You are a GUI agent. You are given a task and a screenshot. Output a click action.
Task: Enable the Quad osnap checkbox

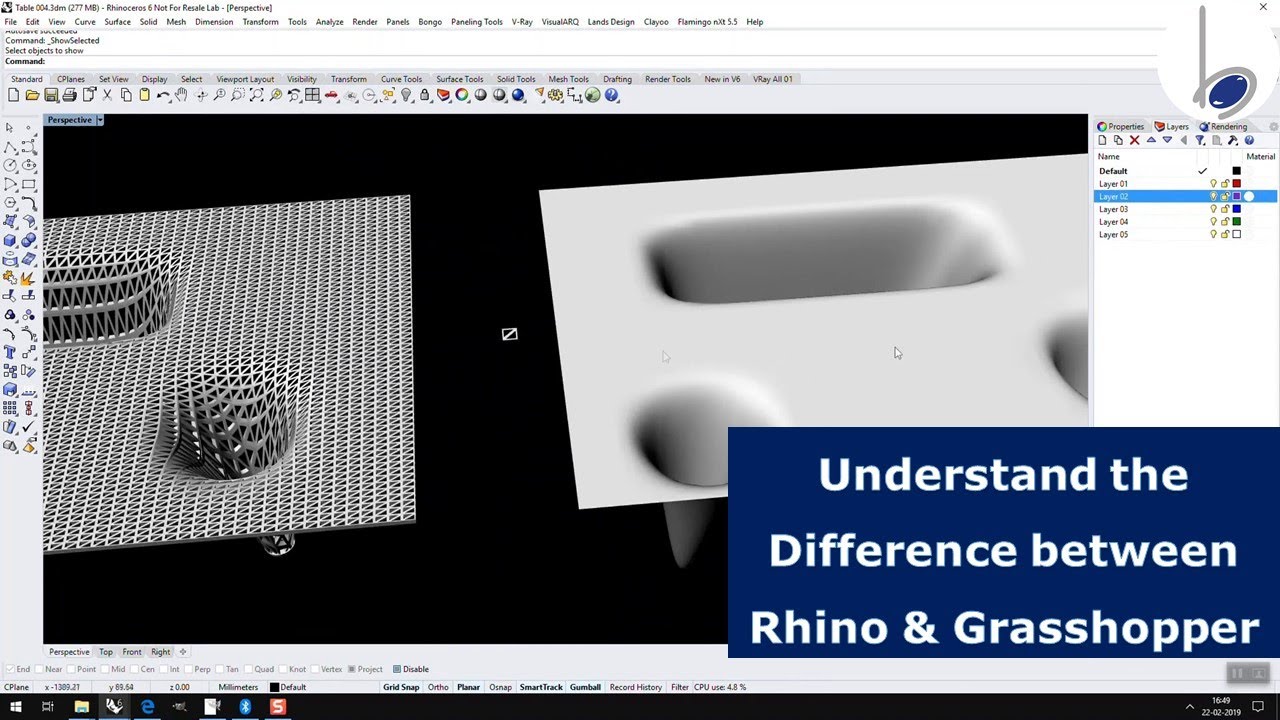(248, 669)
